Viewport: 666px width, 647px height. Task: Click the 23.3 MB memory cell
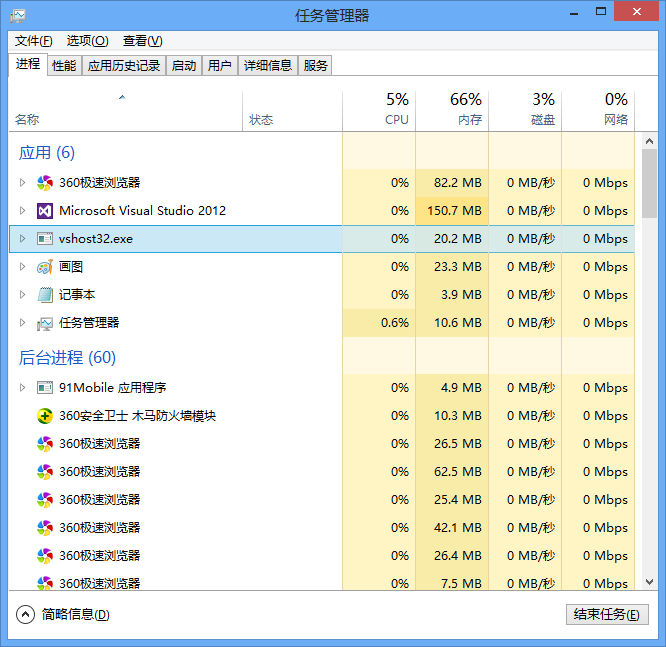(x=452, y=267)
